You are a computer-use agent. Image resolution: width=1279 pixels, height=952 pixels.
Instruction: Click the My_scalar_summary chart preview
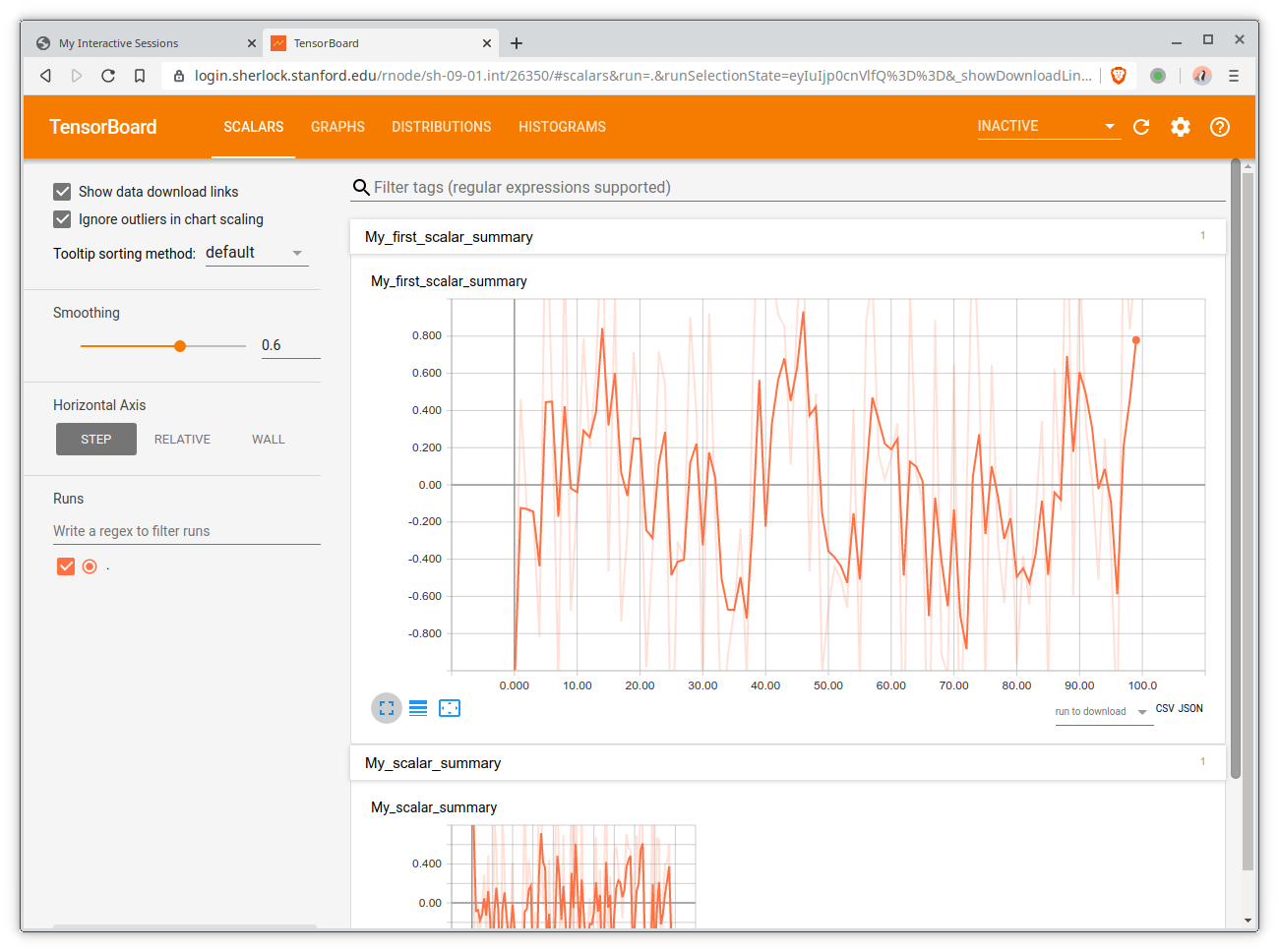pos(573,876)
